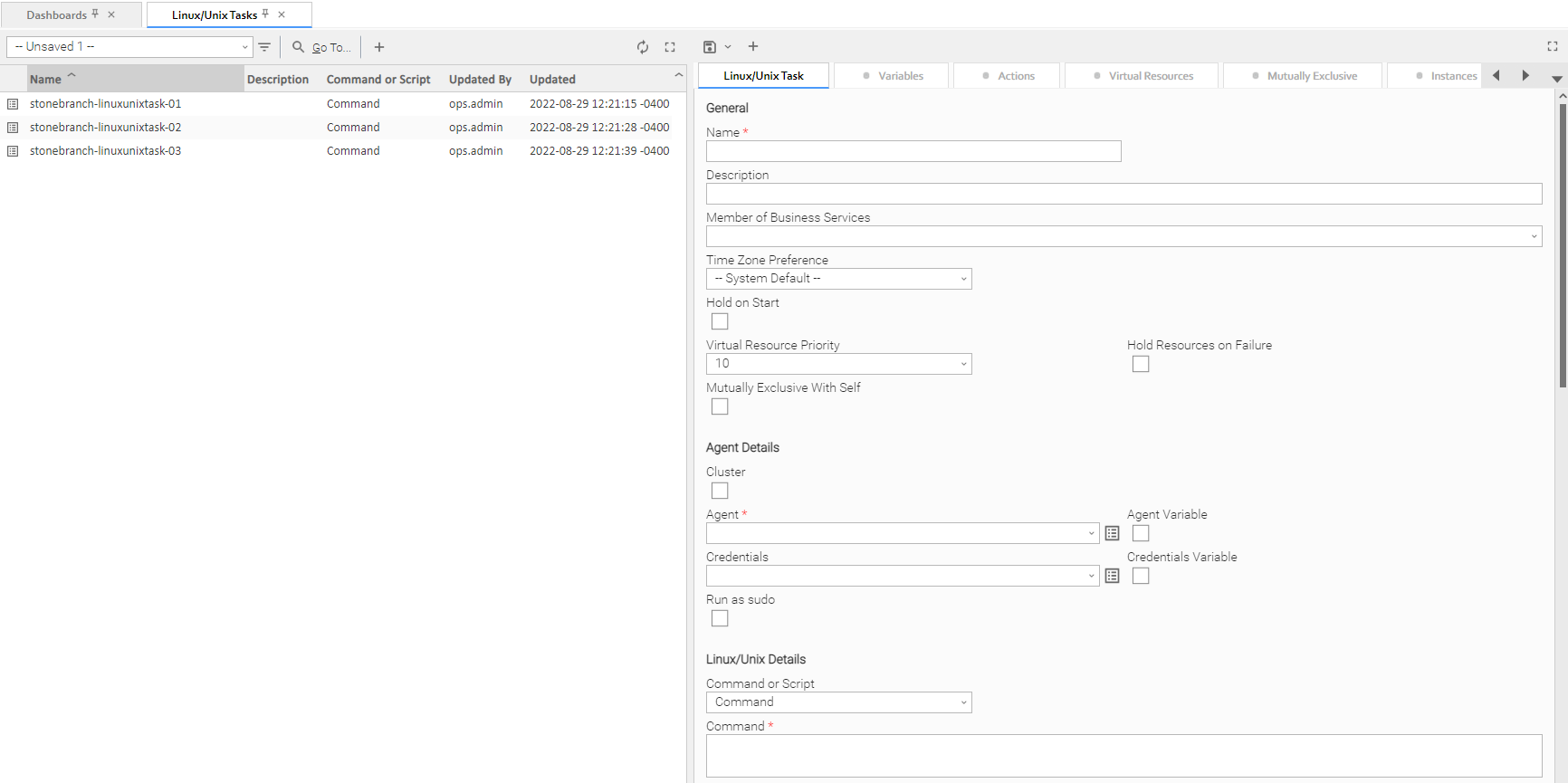Viewport: 1568px width, 783px height.
Task: Switch to the Variables tab
Action: [892, 76]
